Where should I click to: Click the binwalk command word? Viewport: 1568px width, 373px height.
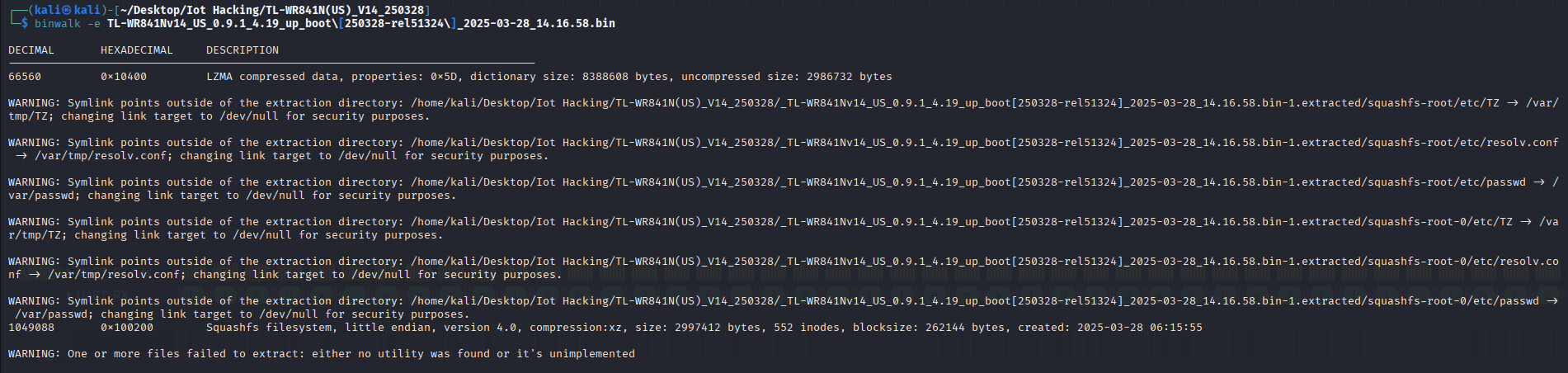tap(58, 23)
